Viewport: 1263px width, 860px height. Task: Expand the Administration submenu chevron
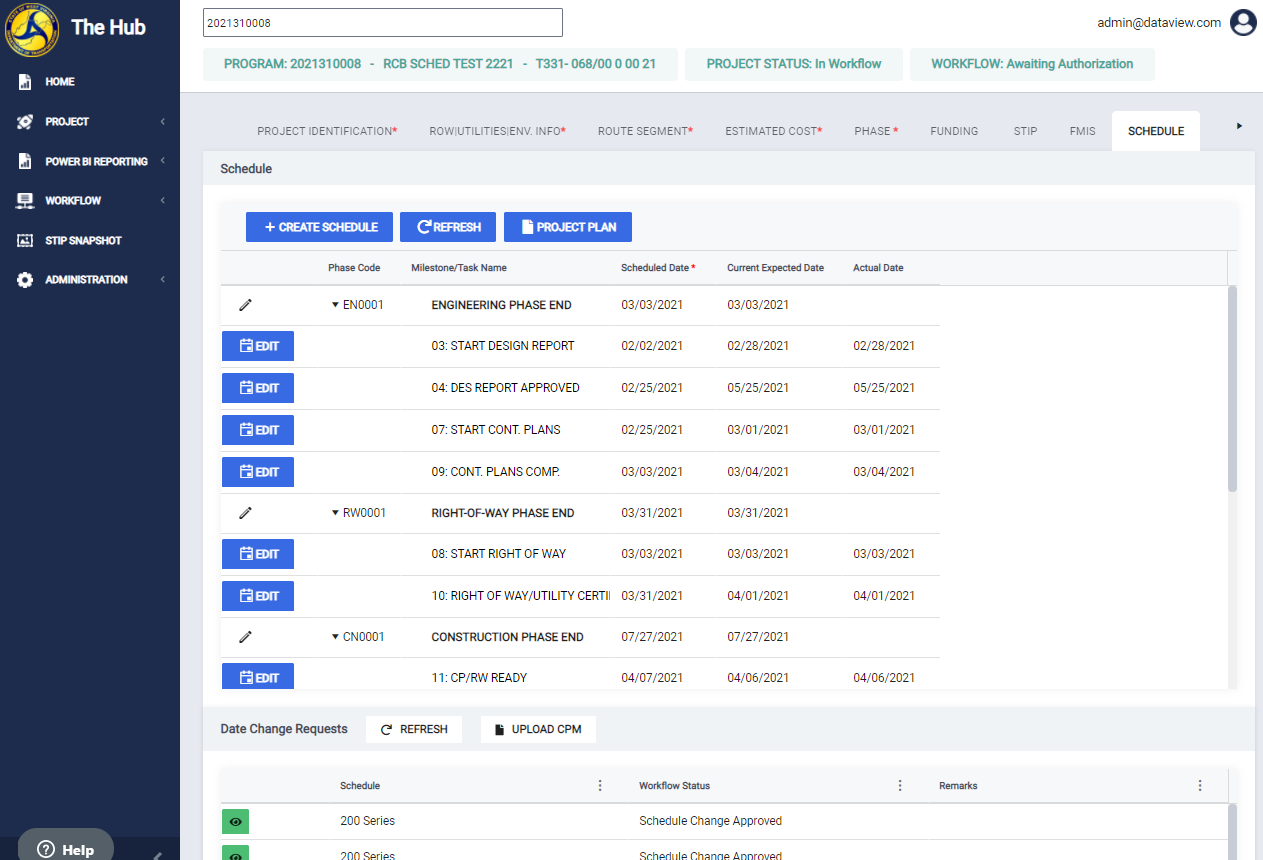[x=162, y=280]
